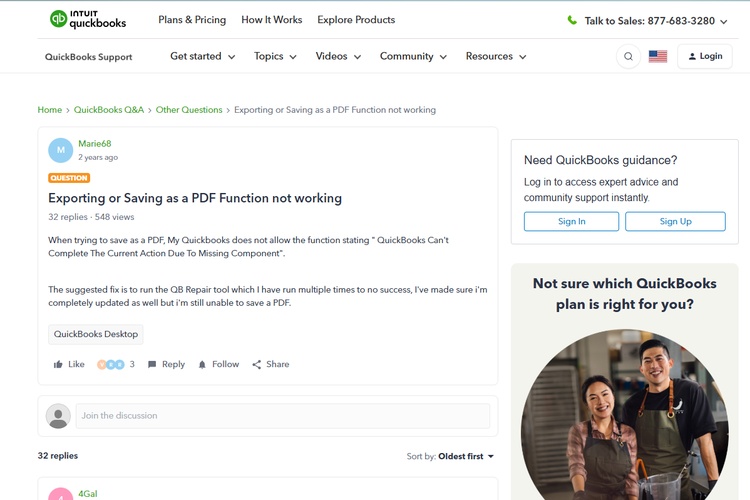Image resolution: width=750 pixels, height=500 pixels.
Task: Open Explore Products
Action: click(x=356, y=20)
